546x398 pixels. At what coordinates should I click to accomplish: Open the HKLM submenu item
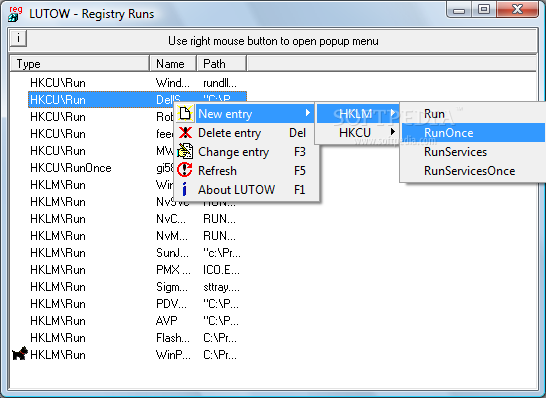pyautogui.click(x=358, y=114)
